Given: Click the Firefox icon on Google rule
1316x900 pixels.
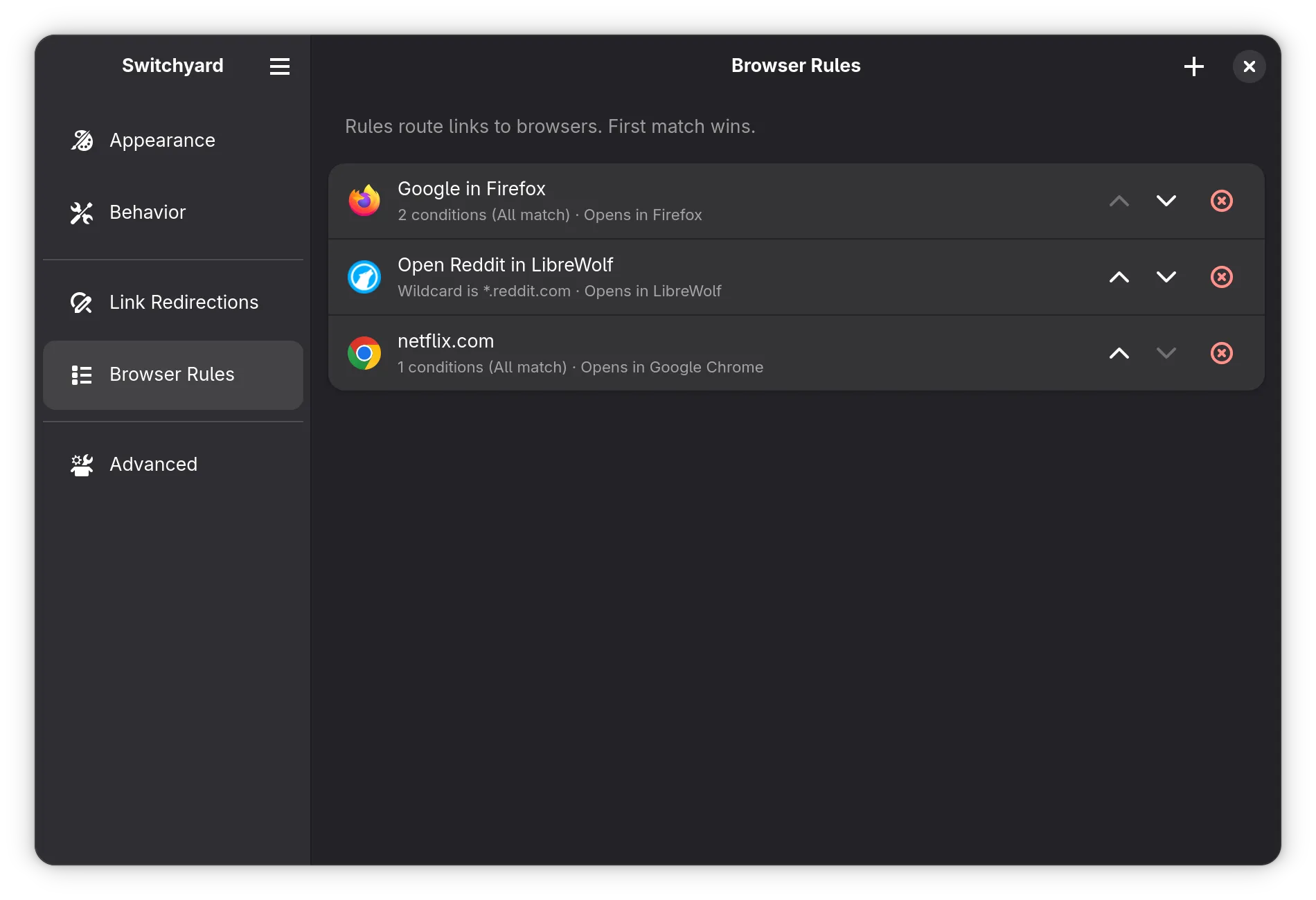Looking at the screenshot, I should [364, 201].
